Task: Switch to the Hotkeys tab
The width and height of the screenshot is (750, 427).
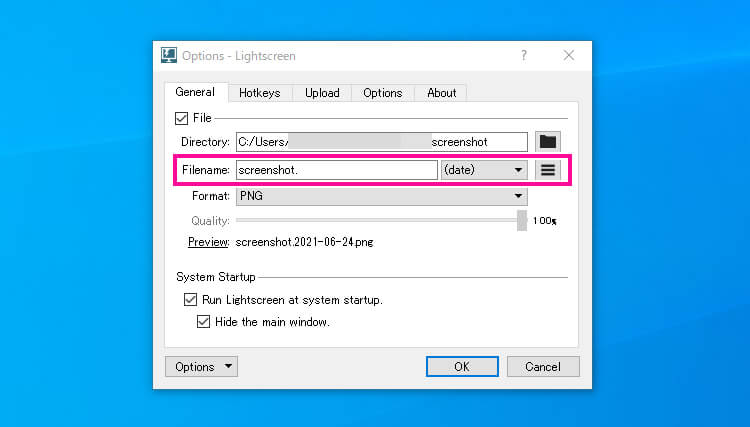Action: (260, 93)
